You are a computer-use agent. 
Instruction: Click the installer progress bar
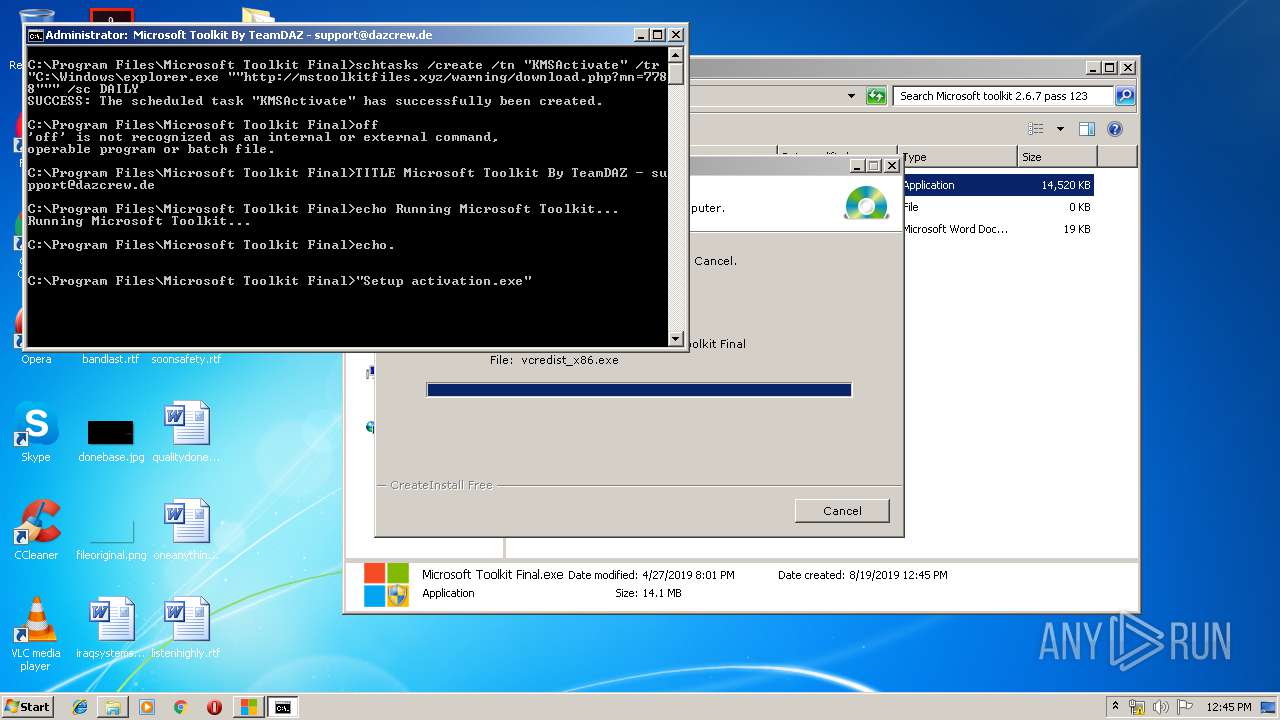pyautogui.click(x=639, y=390)
